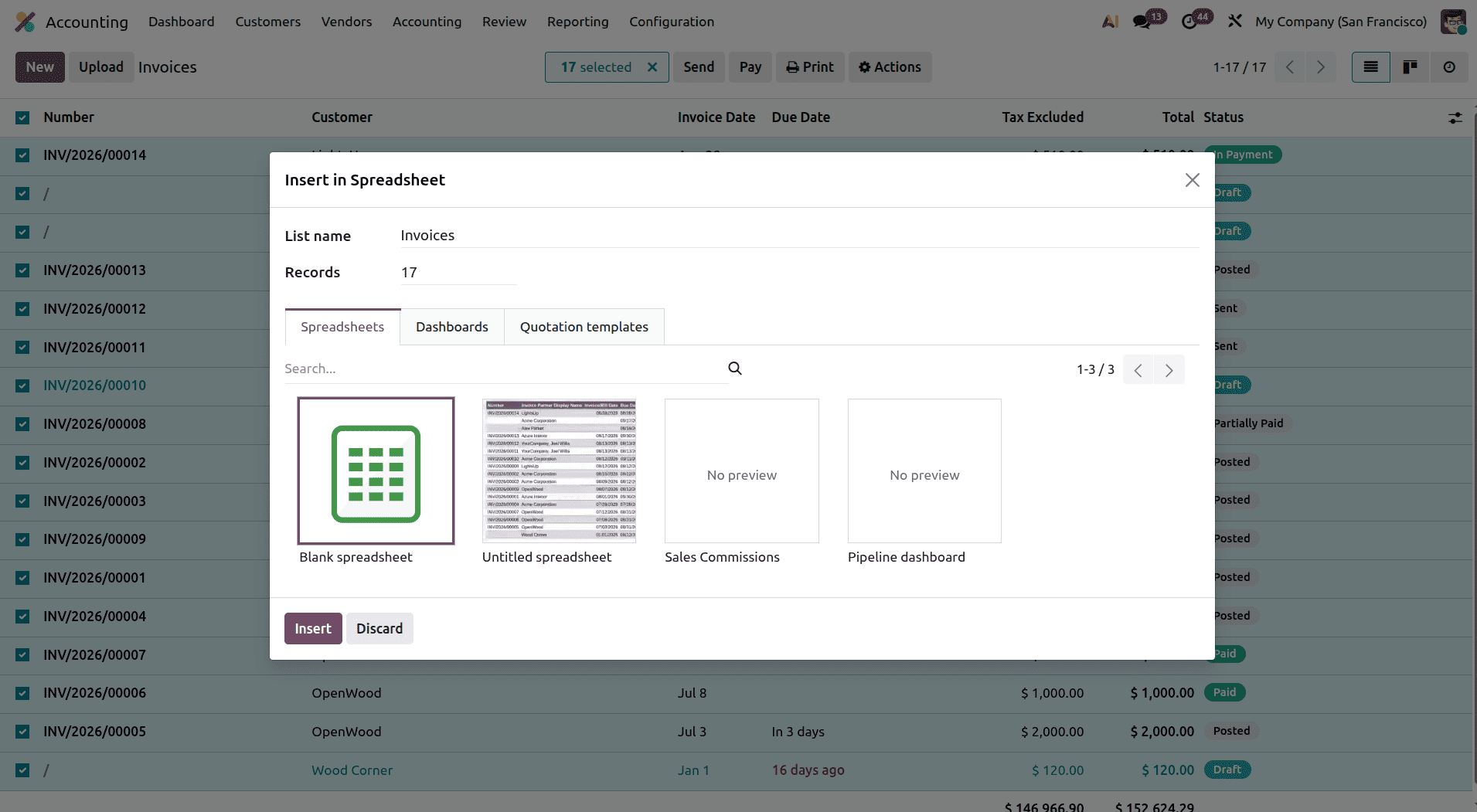Switch to kanban view

(1411, 67)
